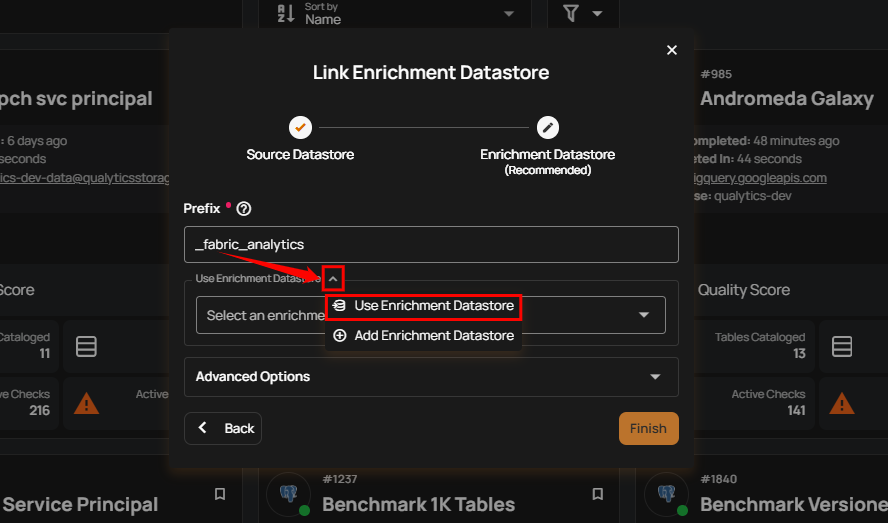
Task: Open the bigquery.googleapis.com link
Action: pos(761,178)
